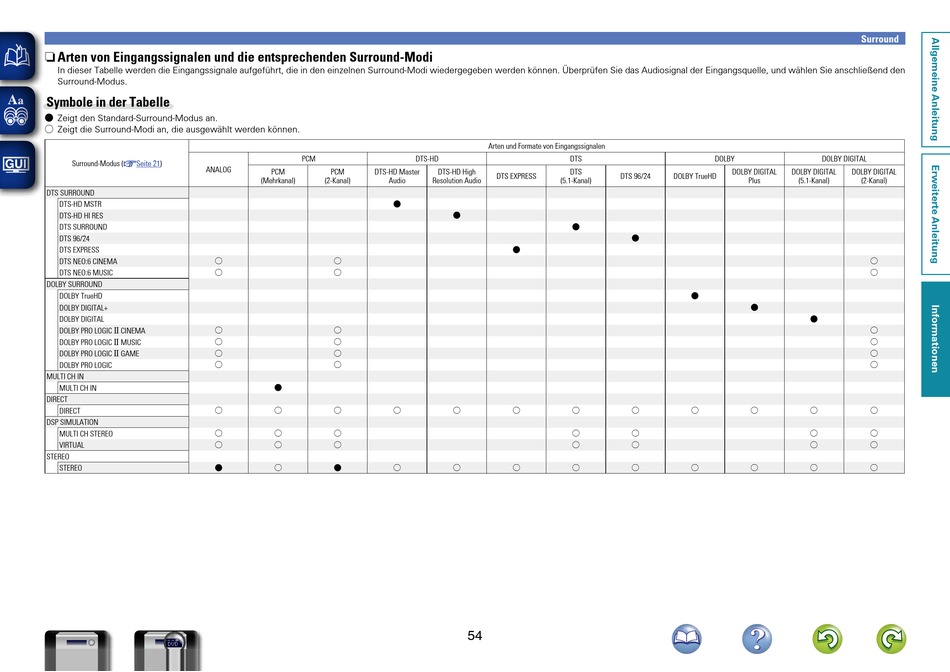Screen dimensions: 950x672
Task: Show the rear panel device image
Action: [x=167, y=650]
